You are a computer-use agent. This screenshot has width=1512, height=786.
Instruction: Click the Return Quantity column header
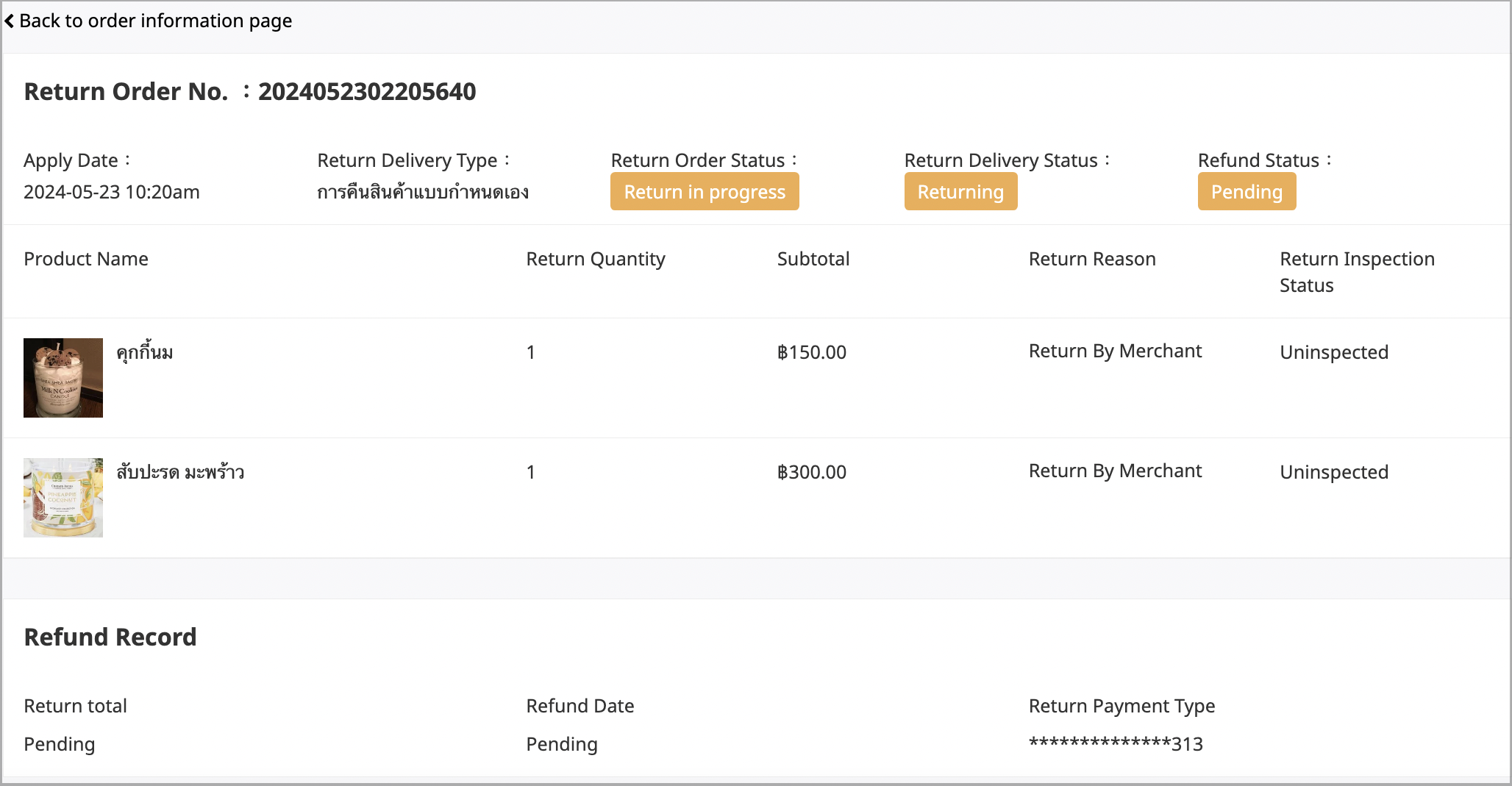596,260
